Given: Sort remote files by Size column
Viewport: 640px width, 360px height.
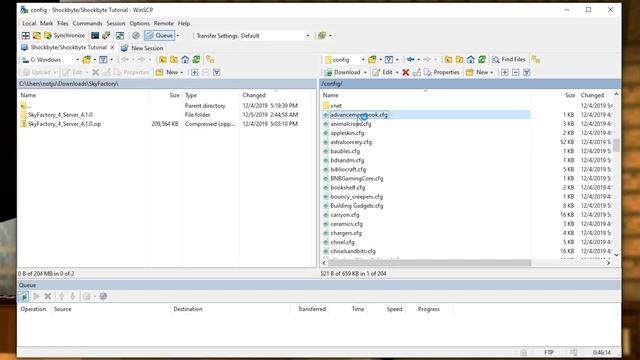Looking at the screenshot, I should 570,95.
